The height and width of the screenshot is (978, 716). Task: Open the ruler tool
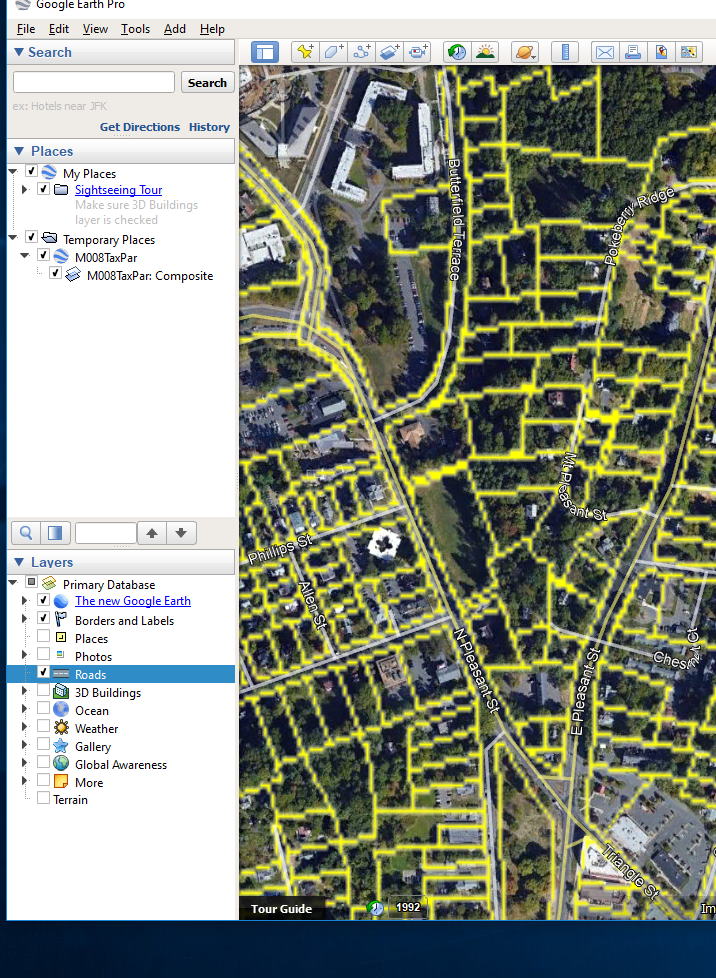[565, 52]
